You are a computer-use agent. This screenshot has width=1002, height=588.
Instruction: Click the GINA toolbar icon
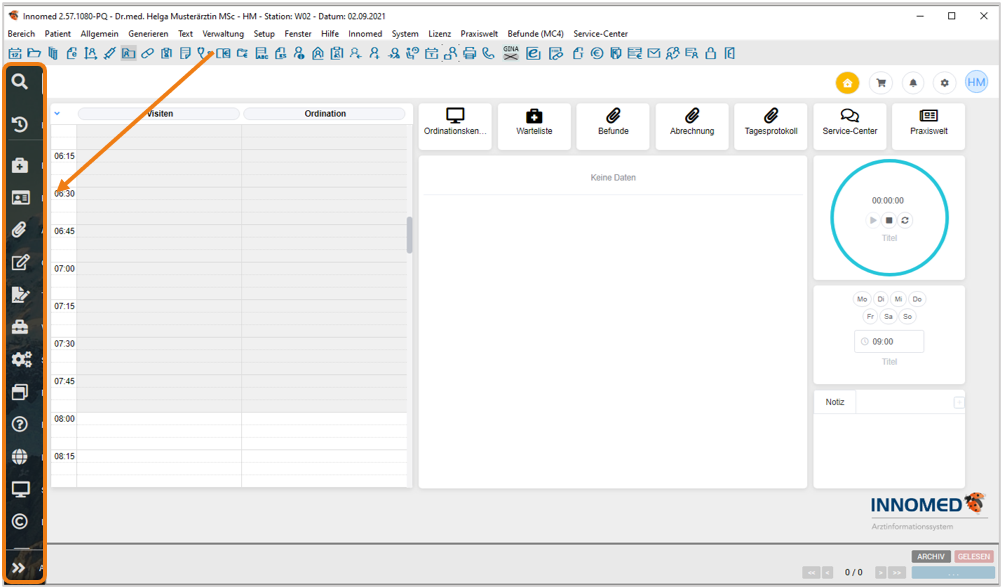pos(511,53)
